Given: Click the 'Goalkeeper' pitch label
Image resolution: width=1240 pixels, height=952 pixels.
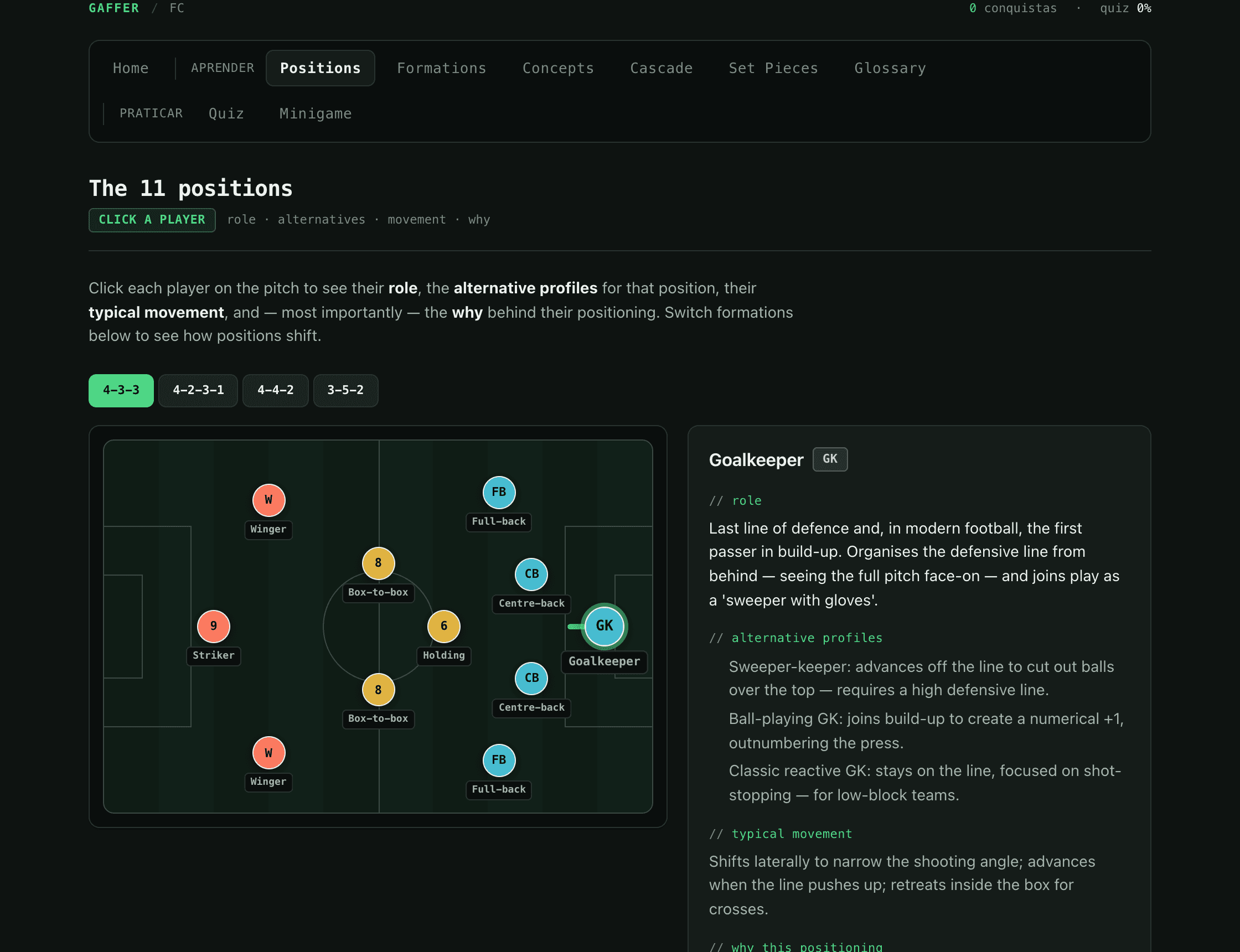Looking at the screenshot, I should point(604,661).
